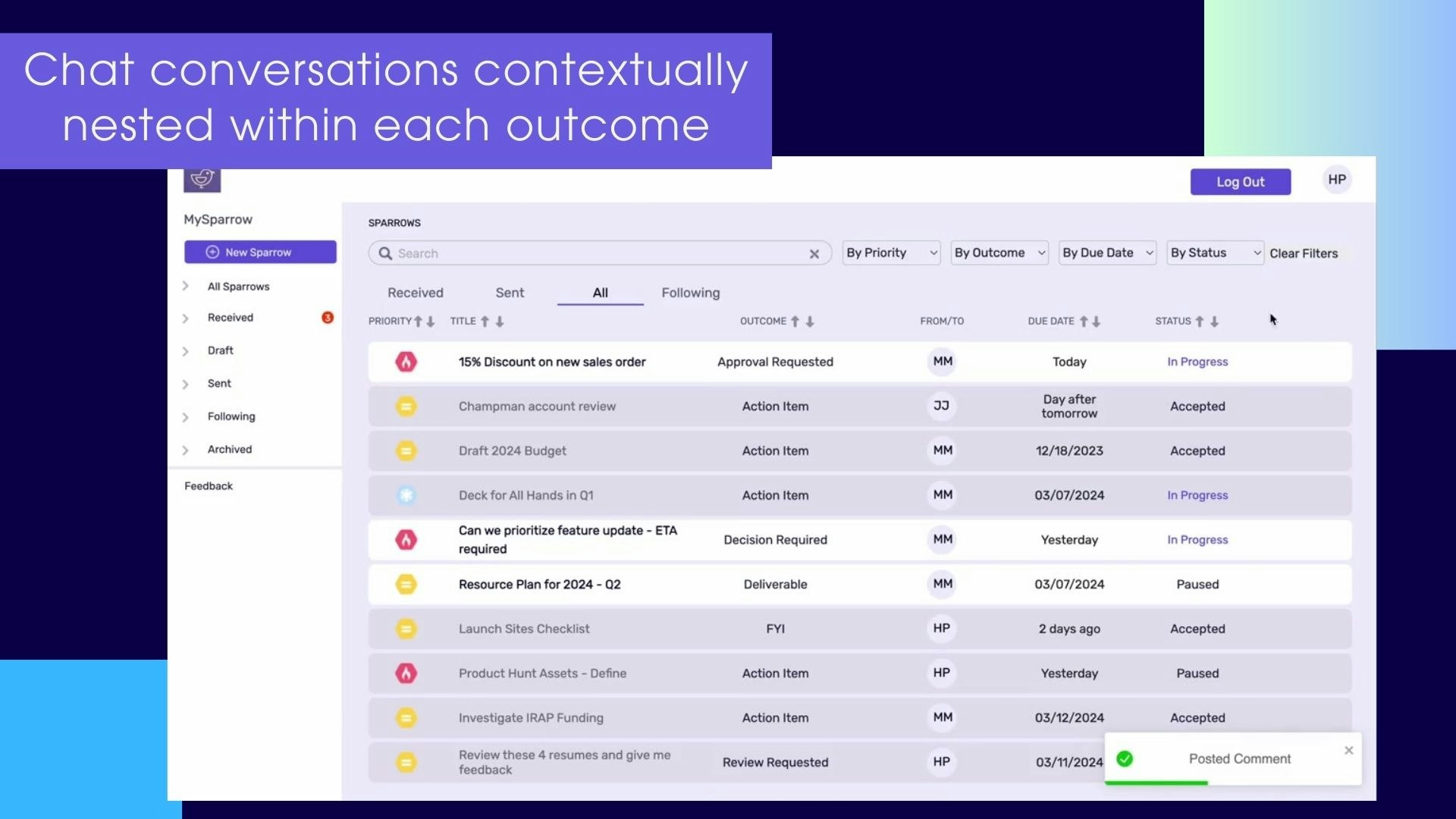
Task: Expand the Archived section in the sidebar
Action: [186, 450]
